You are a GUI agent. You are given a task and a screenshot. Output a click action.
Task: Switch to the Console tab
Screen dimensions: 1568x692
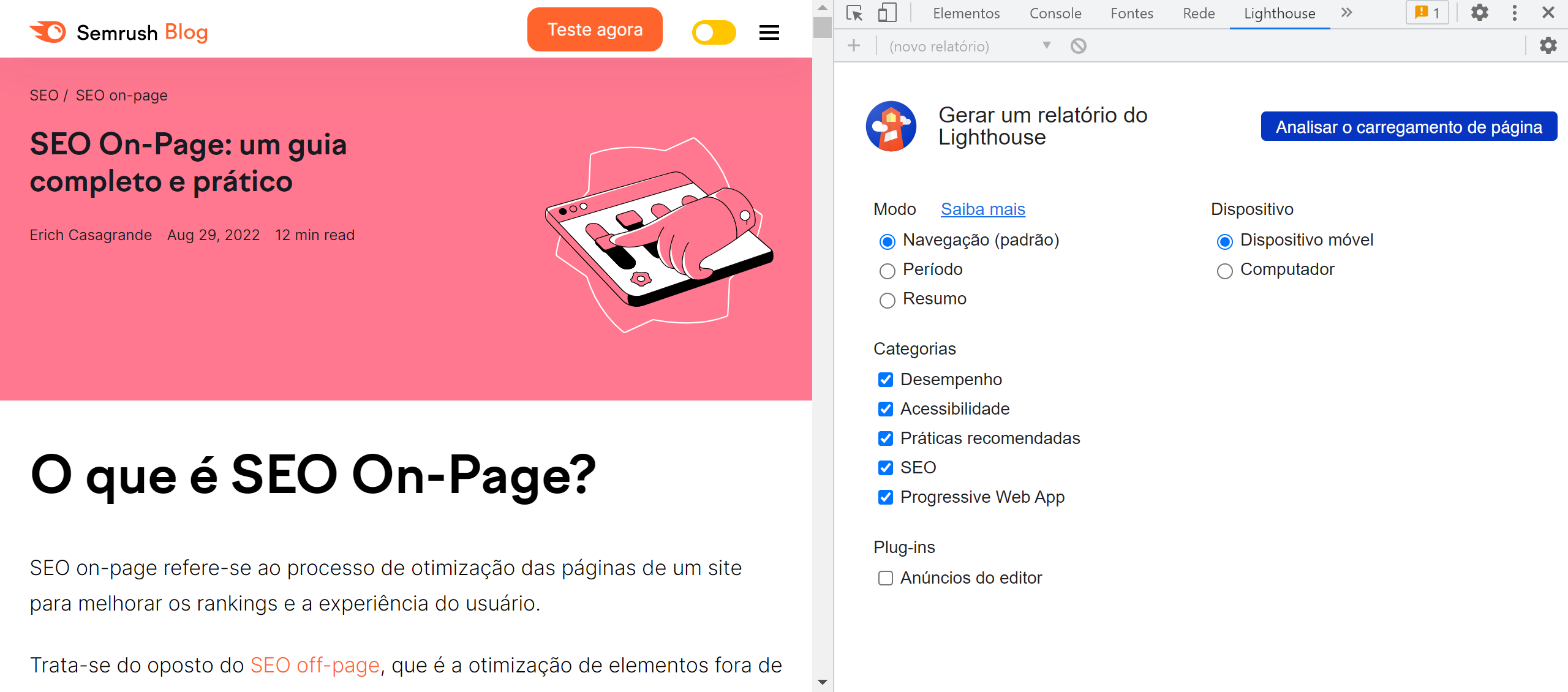click(1055, 12)
